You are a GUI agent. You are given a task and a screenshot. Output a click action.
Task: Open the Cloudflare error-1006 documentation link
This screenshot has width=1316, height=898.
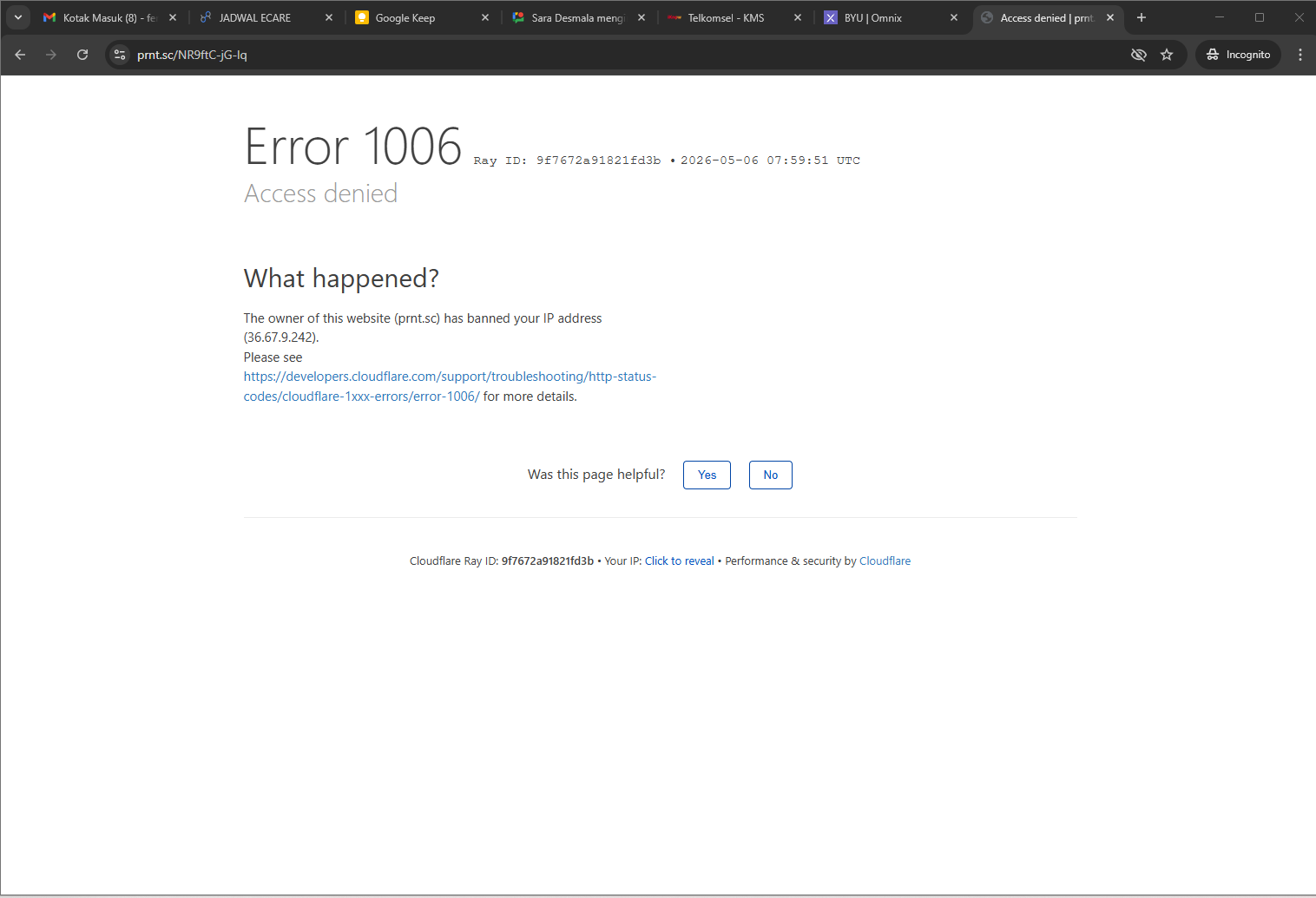(450, 386)
